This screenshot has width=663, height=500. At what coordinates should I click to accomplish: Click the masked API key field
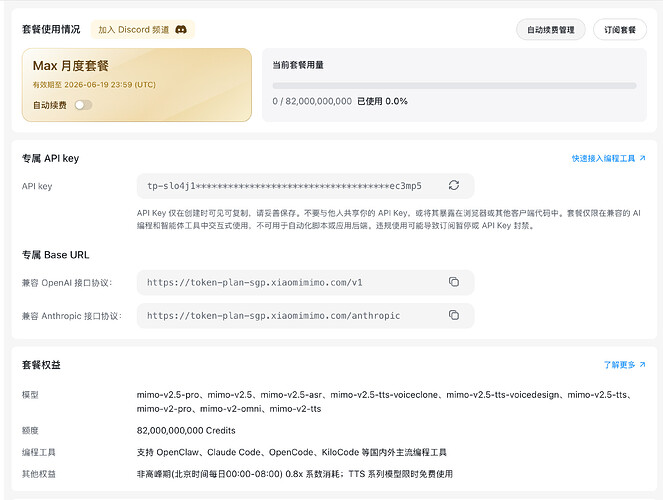305,186
